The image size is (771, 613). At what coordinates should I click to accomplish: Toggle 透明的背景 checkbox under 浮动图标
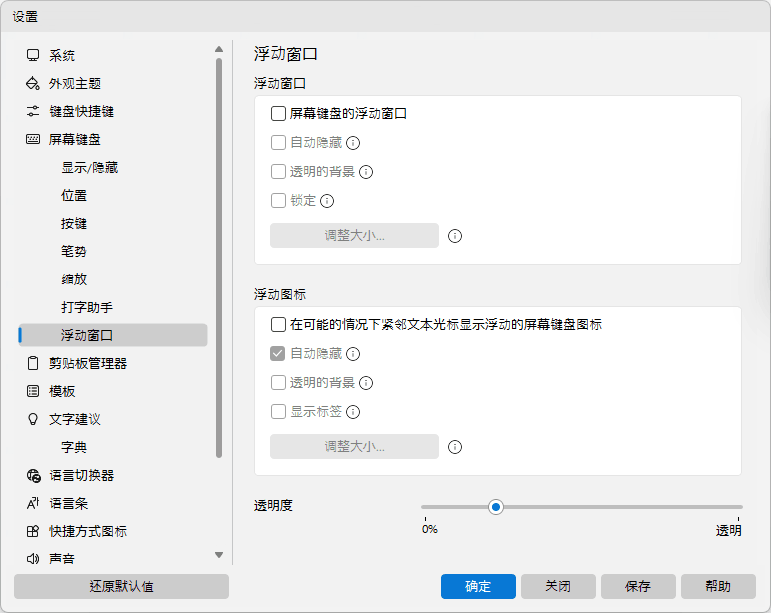(278, 383)
